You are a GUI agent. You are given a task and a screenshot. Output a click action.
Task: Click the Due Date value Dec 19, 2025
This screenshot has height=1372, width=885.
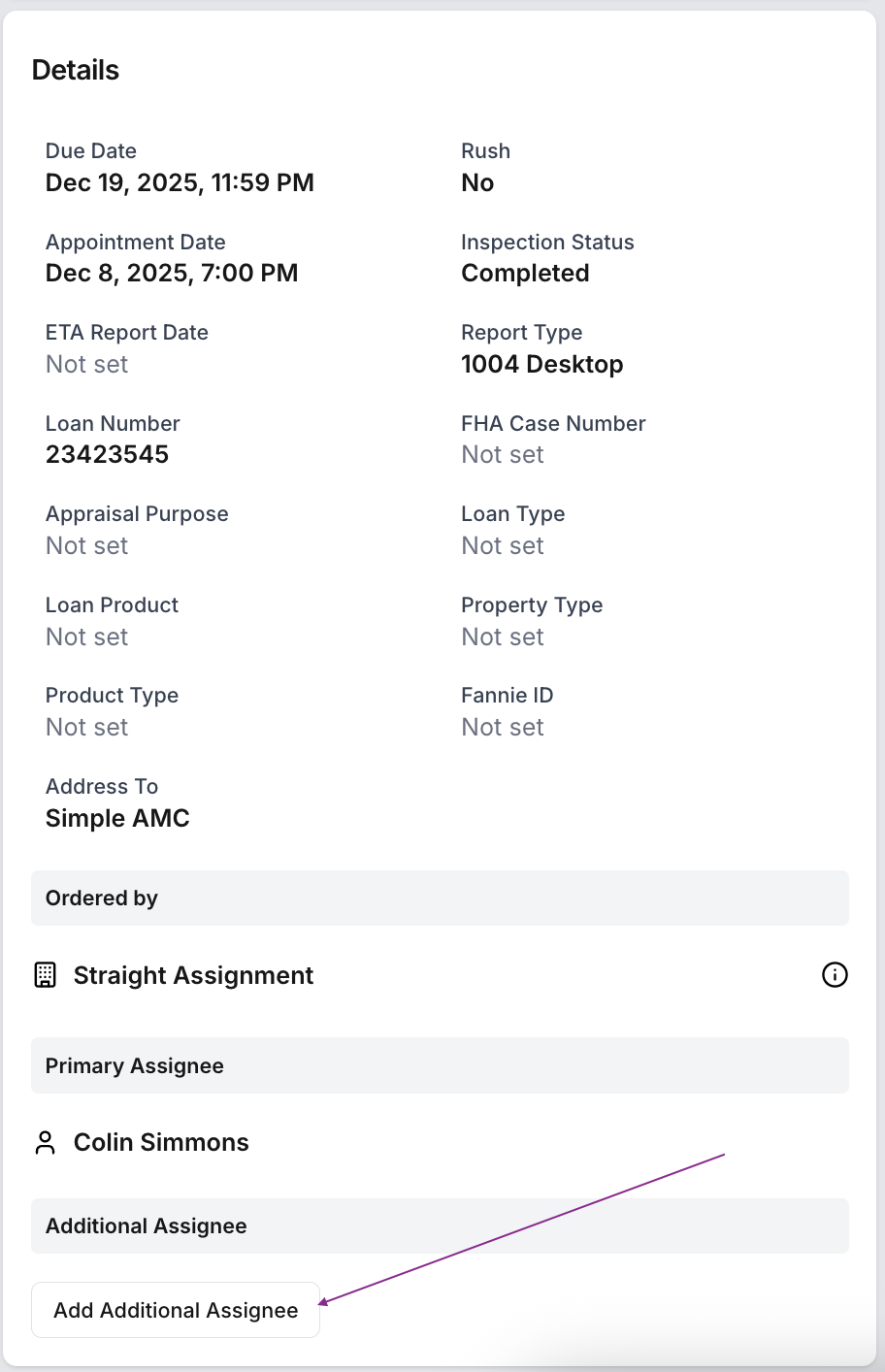tap(180, 182)
